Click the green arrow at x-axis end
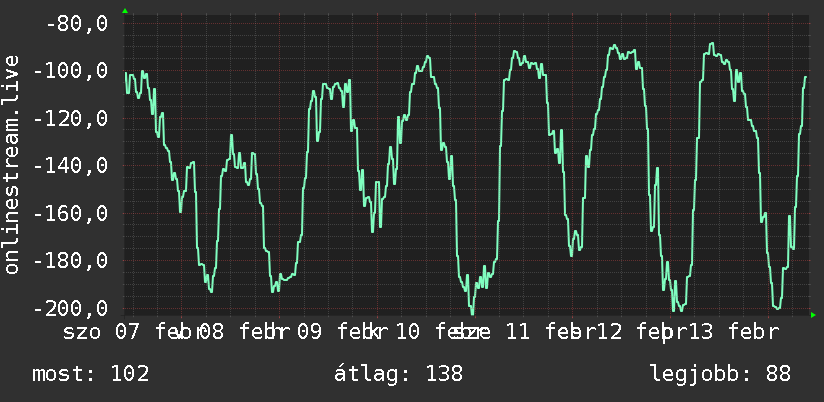 pyautogui.click(x=813, y=315)
